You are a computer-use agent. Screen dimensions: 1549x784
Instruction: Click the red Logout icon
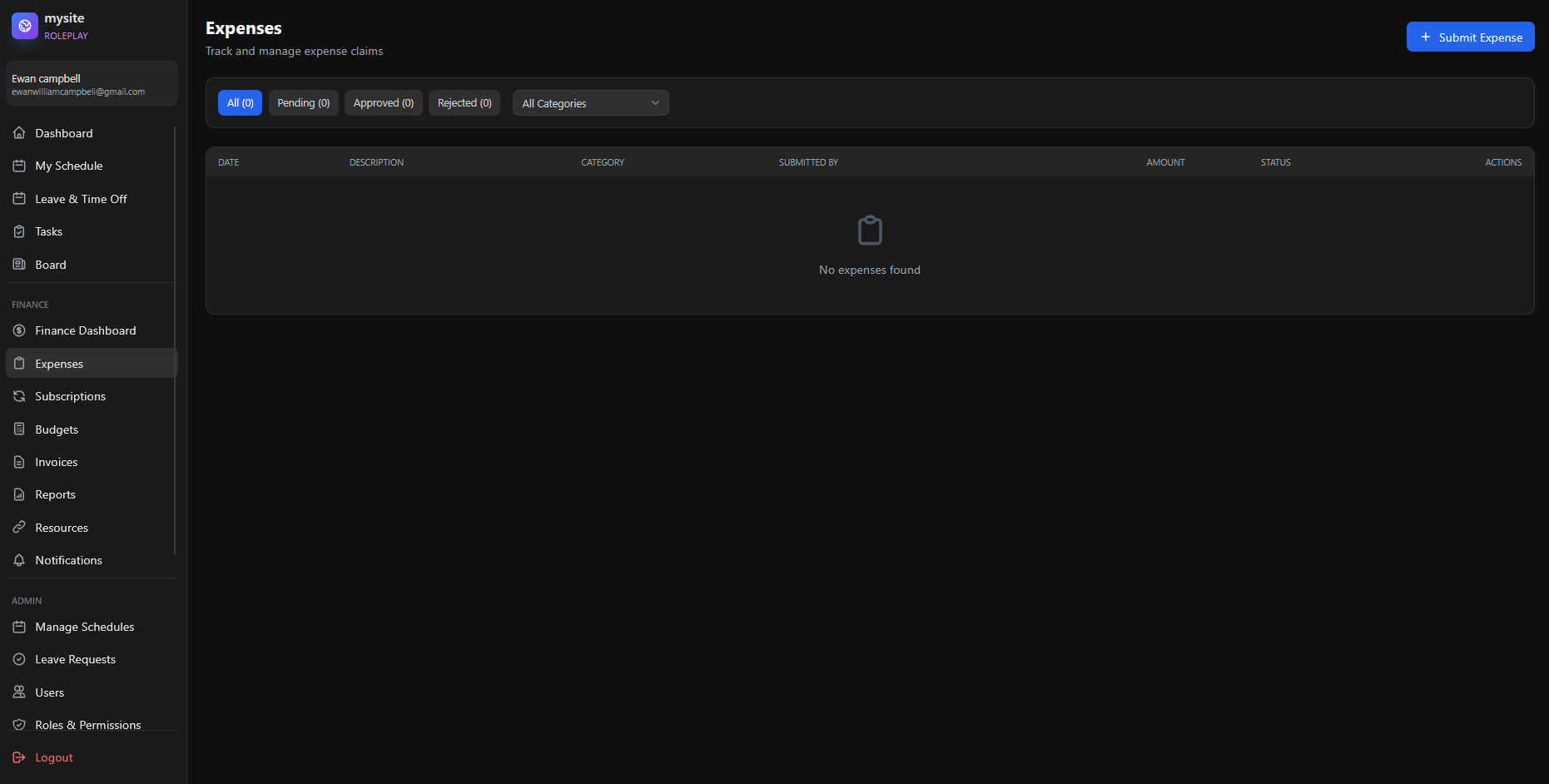coord(19,757)
